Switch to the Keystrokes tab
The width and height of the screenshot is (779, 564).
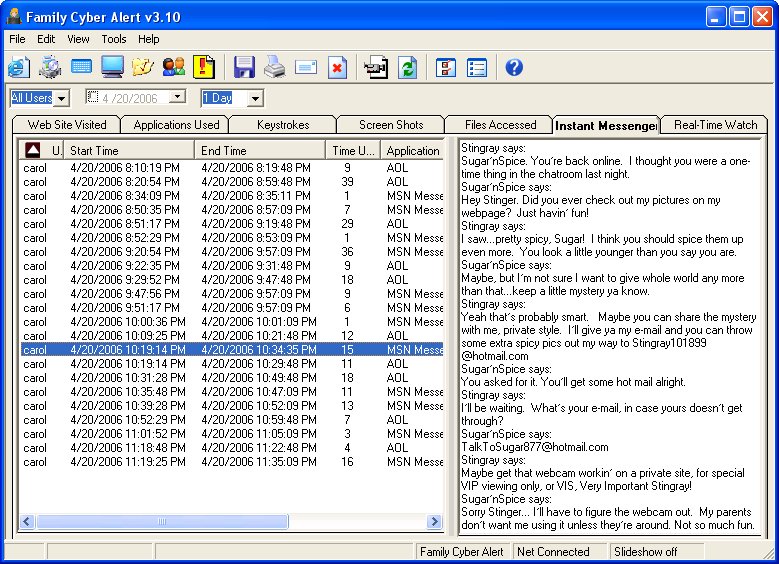coord(283,125)
